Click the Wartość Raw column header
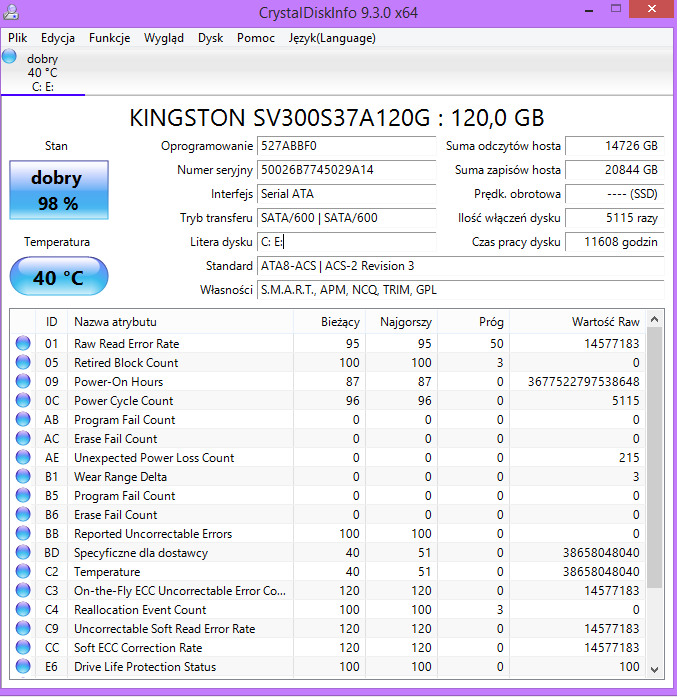677x697 pixels. click(577, 321)
